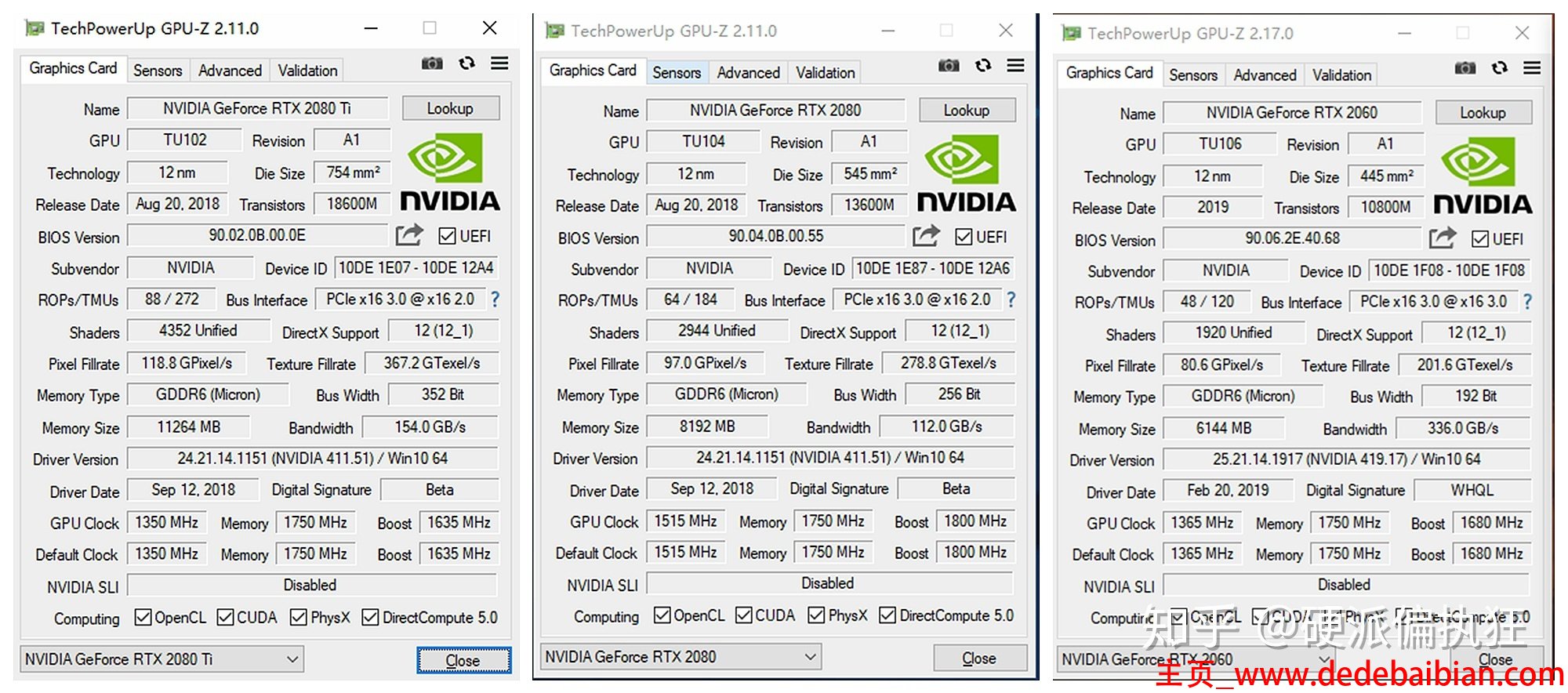Toggle OpenCL checkbox in RTX 2080 window
1568x693 pixels.
tap(662, 615)
